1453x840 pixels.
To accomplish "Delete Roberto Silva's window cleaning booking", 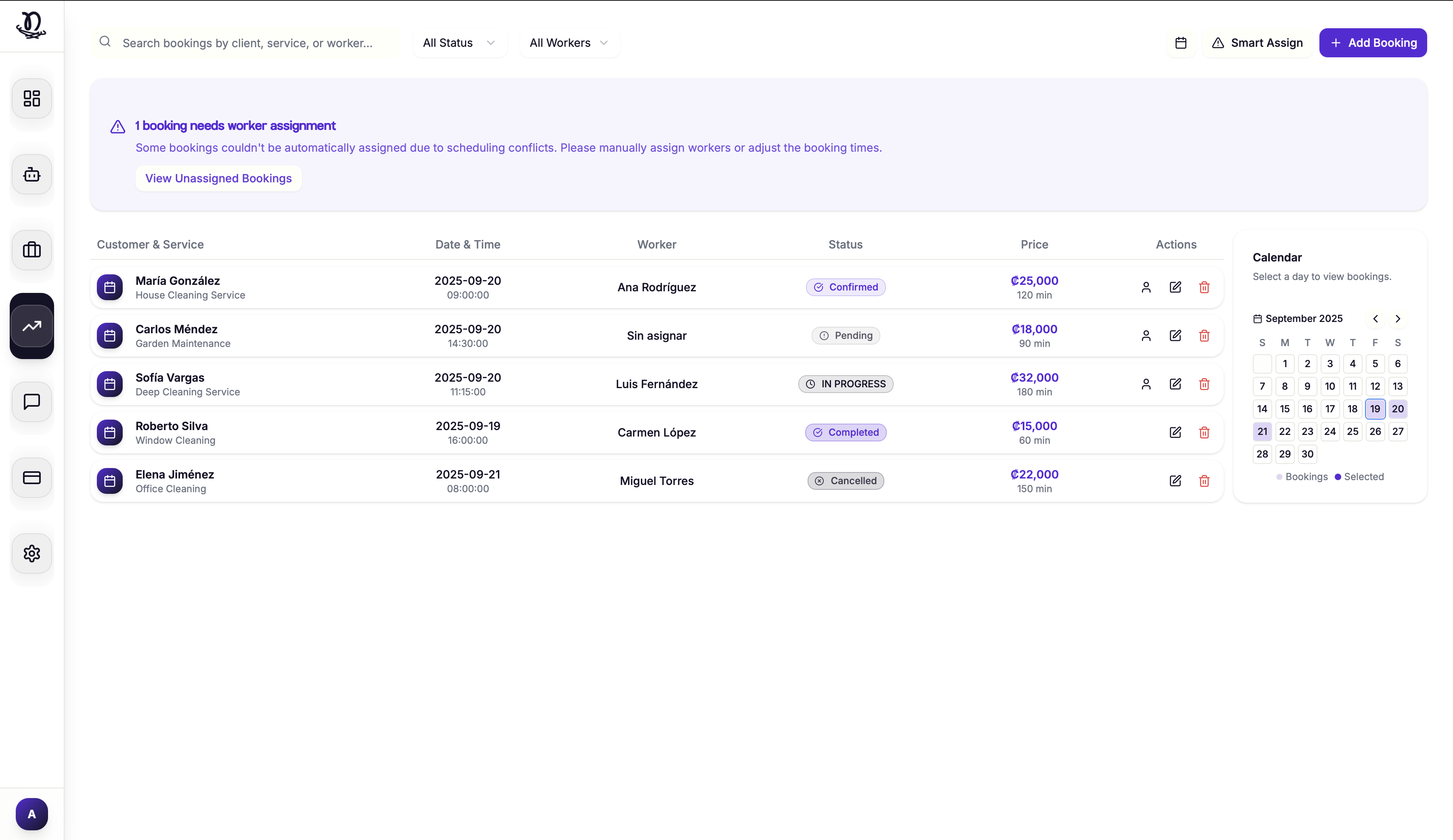I will (x=1204, y=432).
